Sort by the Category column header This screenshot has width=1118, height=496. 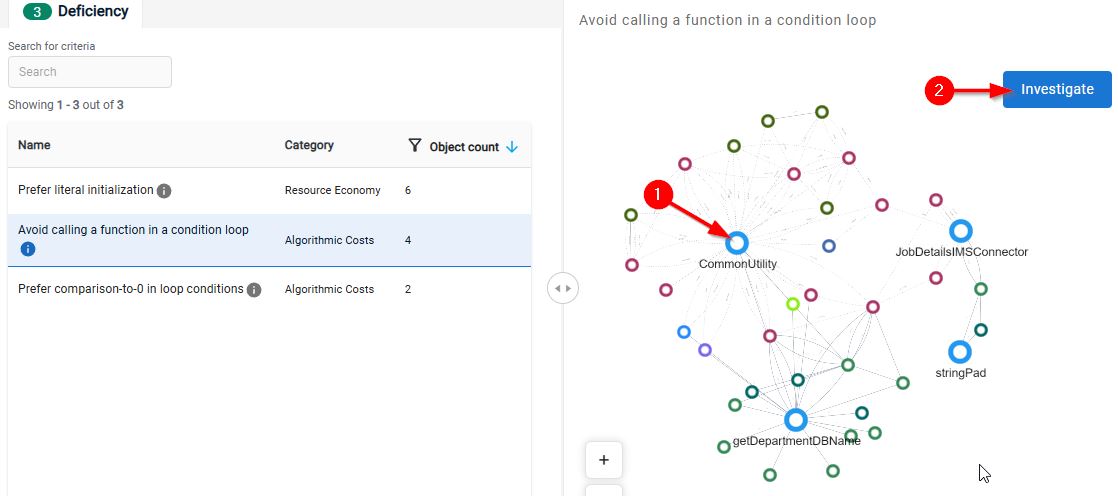(309, 145)
